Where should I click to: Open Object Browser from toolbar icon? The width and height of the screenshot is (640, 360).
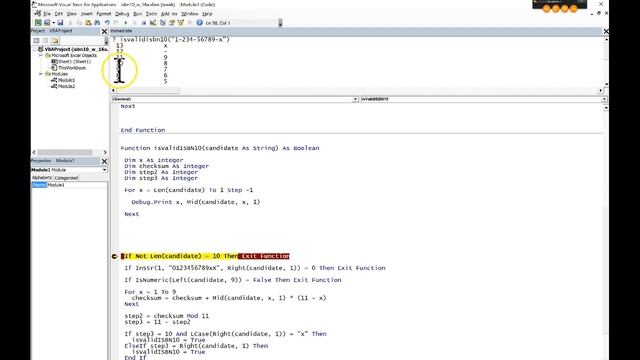point(180,23)
